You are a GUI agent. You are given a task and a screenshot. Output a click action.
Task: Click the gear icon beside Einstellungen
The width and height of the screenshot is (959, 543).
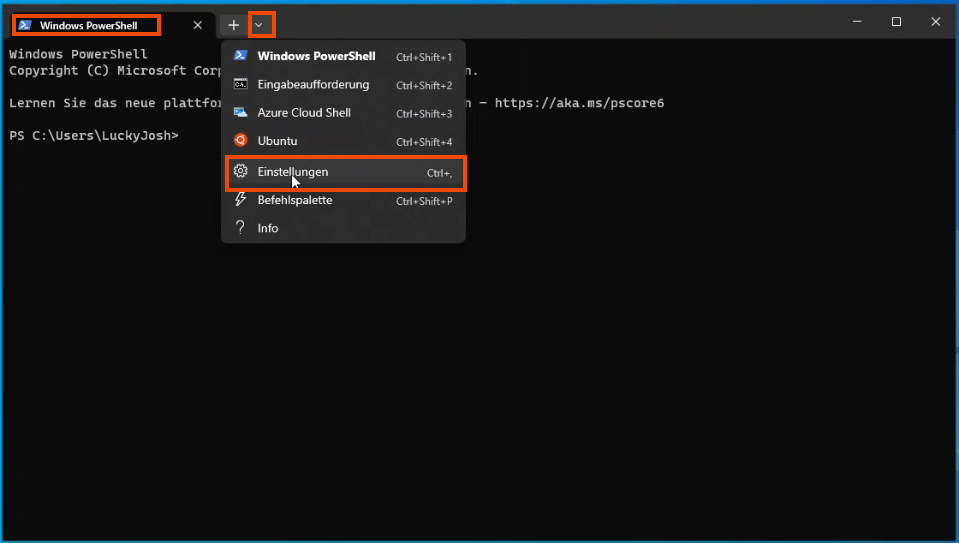tap(240, 171)
